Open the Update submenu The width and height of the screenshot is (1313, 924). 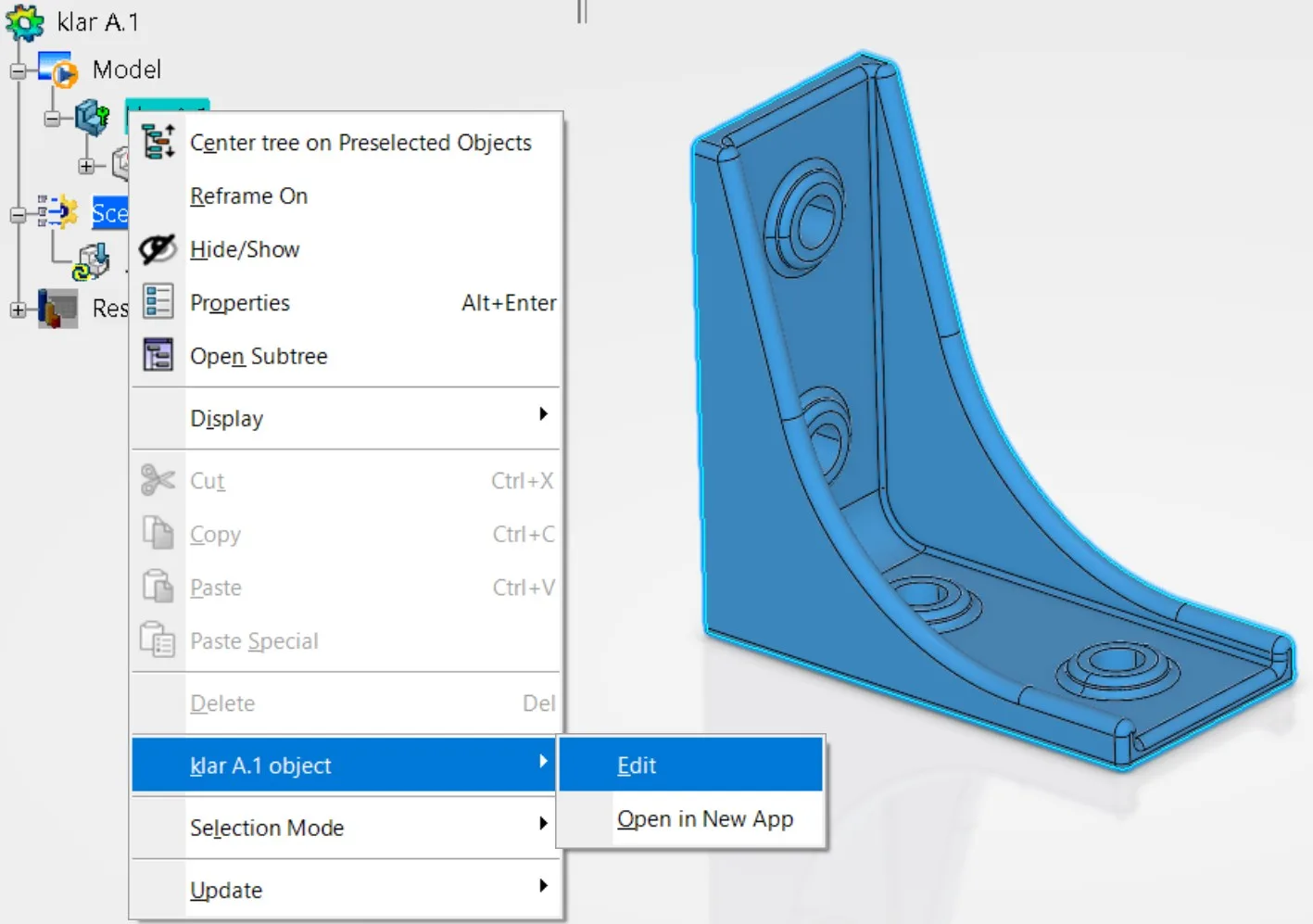346,890
